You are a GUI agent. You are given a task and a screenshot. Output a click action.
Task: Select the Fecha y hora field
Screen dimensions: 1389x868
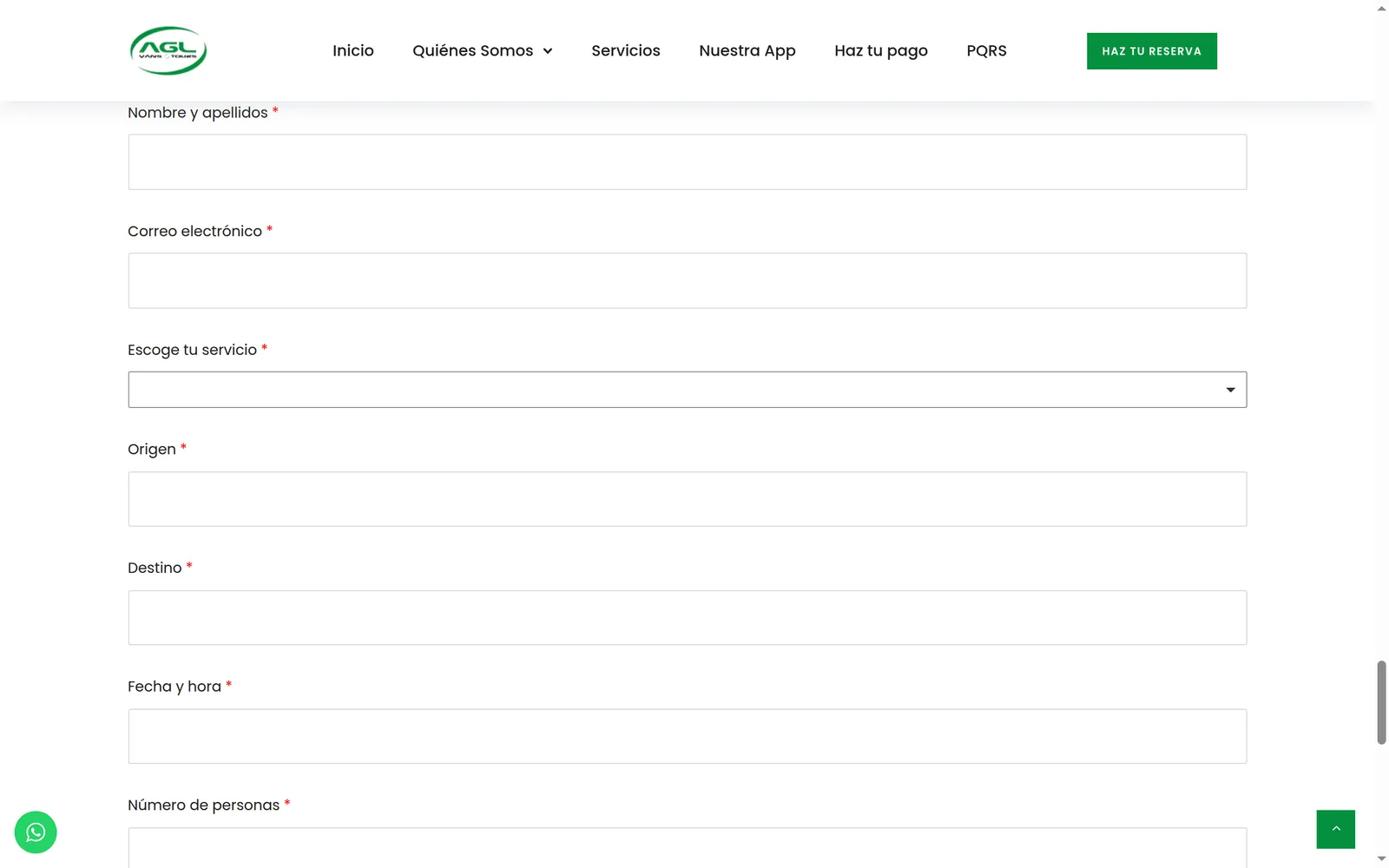[x=688, y=736]
